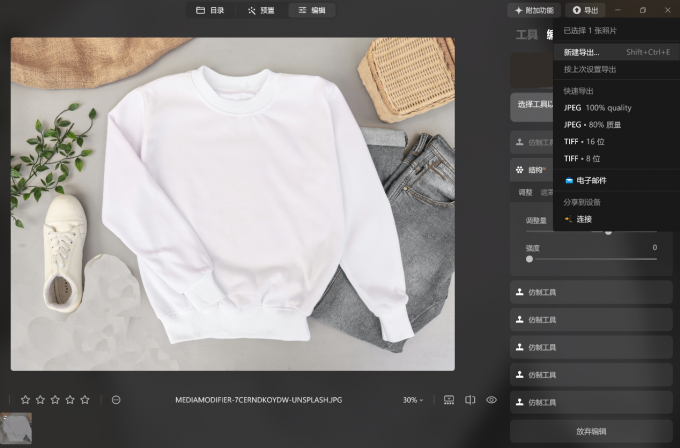The height and width of the screenshot is (448, 680).
Task: Click the 电子邮件 mail icon entry
Action: (x=586, y=180)
